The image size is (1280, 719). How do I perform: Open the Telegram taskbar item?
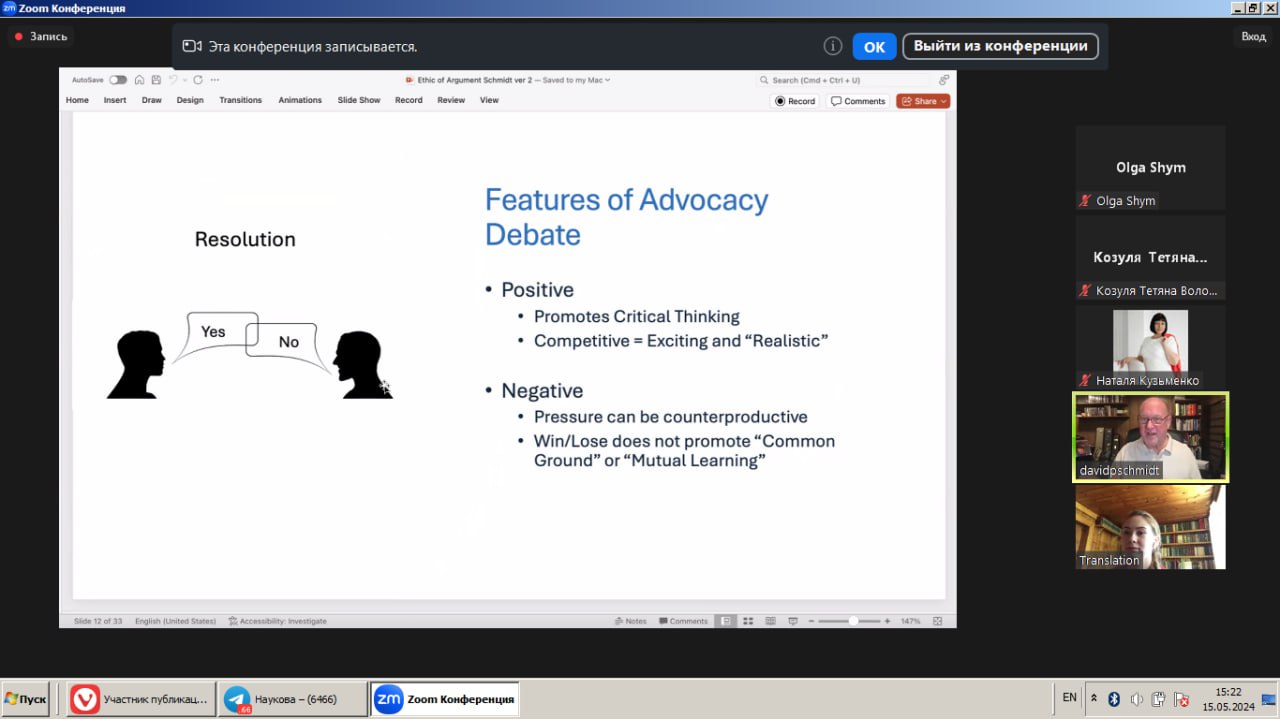(x=292, y=699)
